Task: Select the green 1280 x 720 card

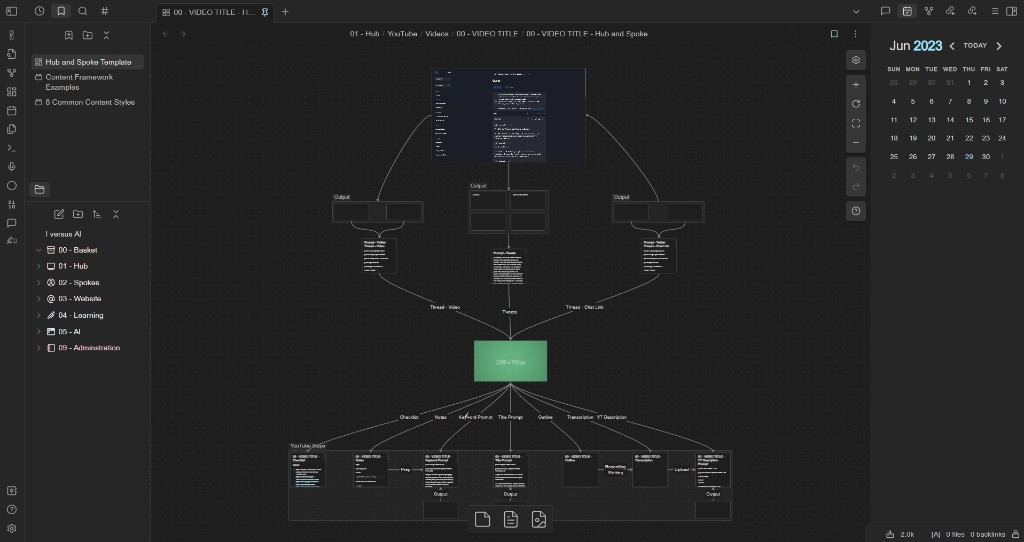Action: [x=511, y=361]
